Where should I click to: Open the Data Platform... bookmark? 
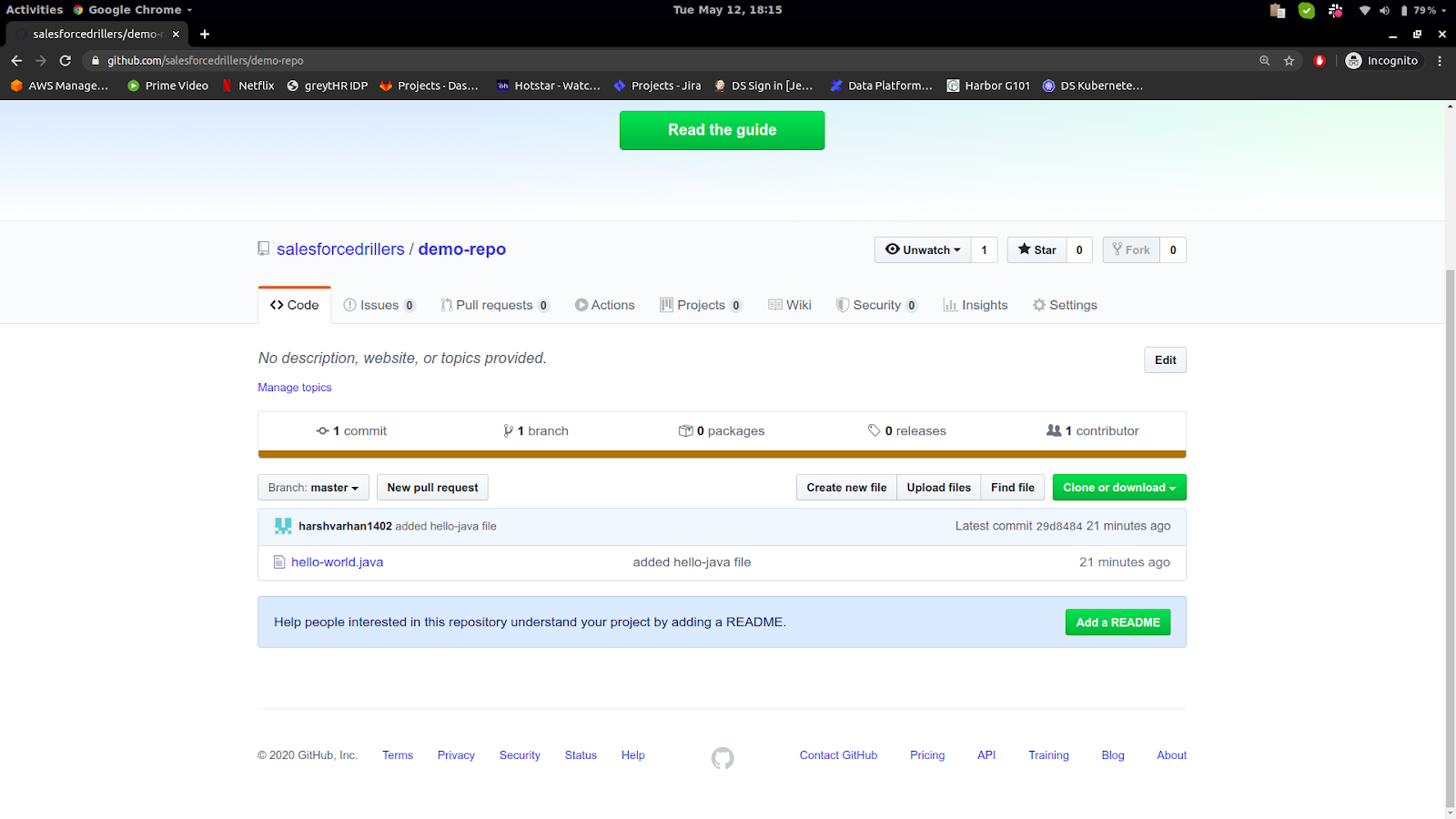coord(881,86)
